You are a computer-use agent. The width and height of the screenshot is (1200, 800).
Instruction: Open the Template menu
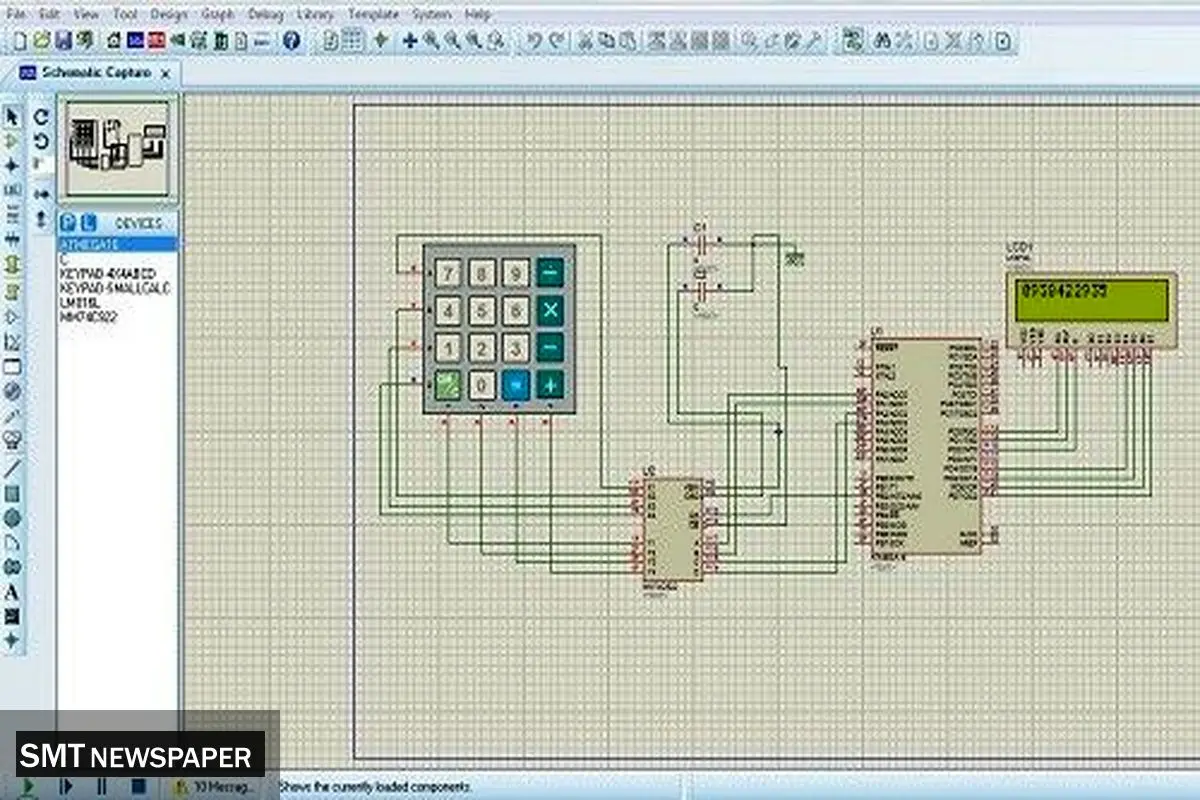pos(373,15)
